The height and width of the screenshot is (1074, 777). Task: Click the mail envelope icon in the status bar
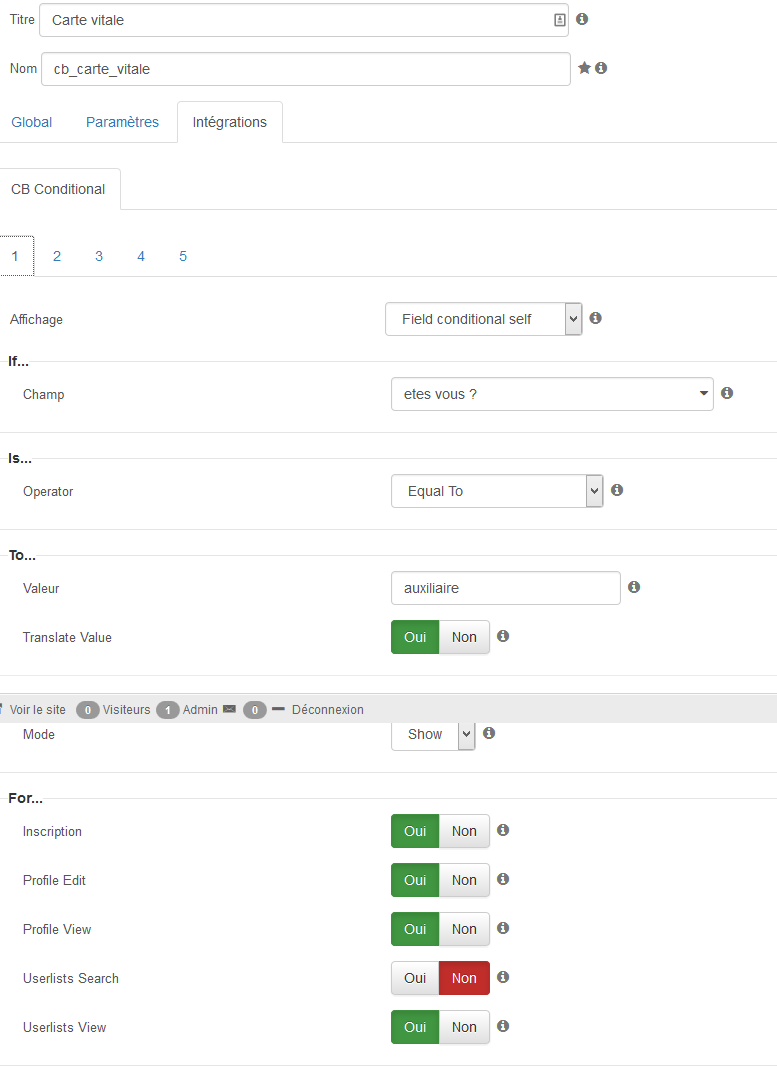point(230,709)
